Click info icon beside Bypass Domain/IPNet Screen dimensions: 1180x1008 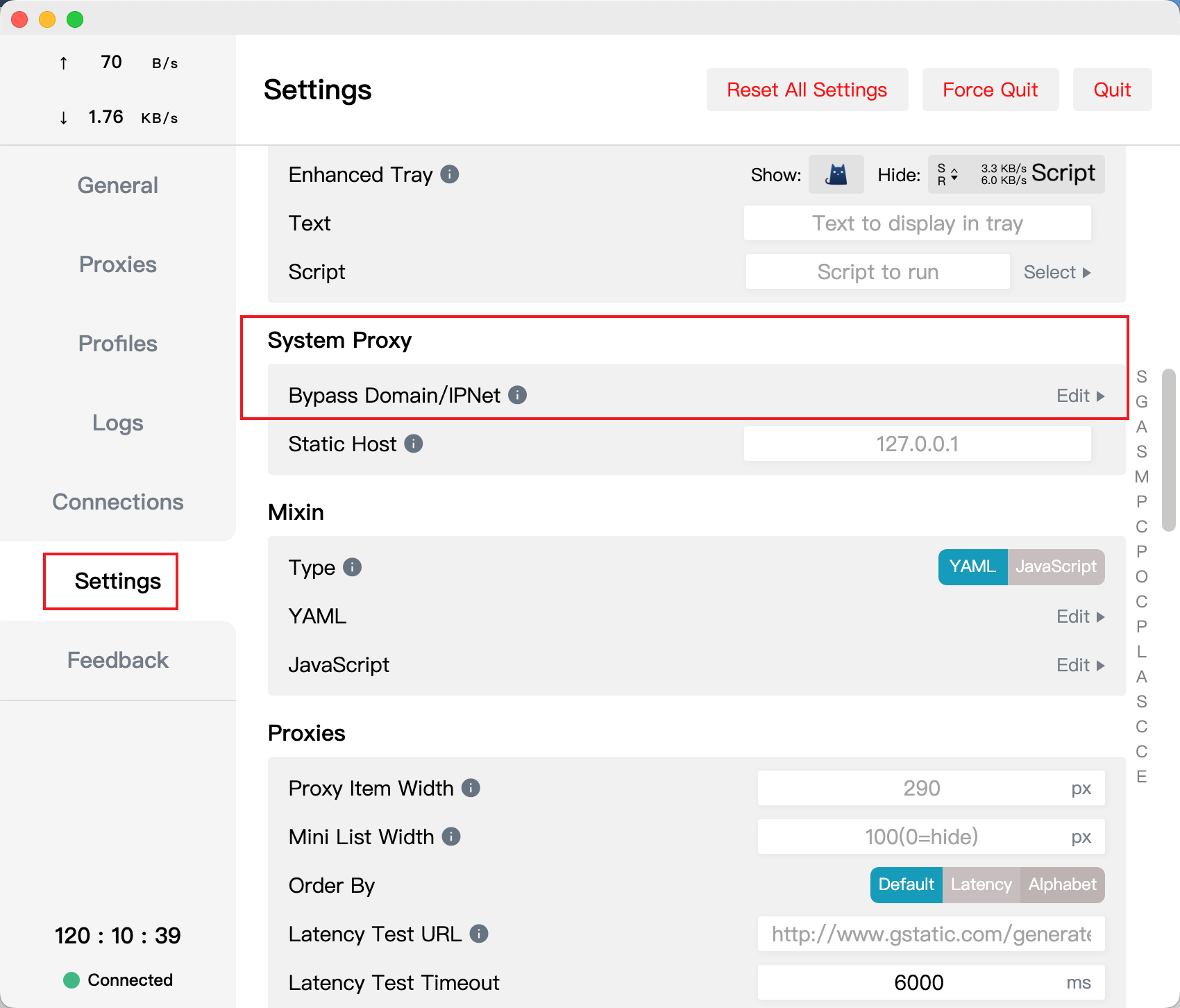tap(517, 395)
